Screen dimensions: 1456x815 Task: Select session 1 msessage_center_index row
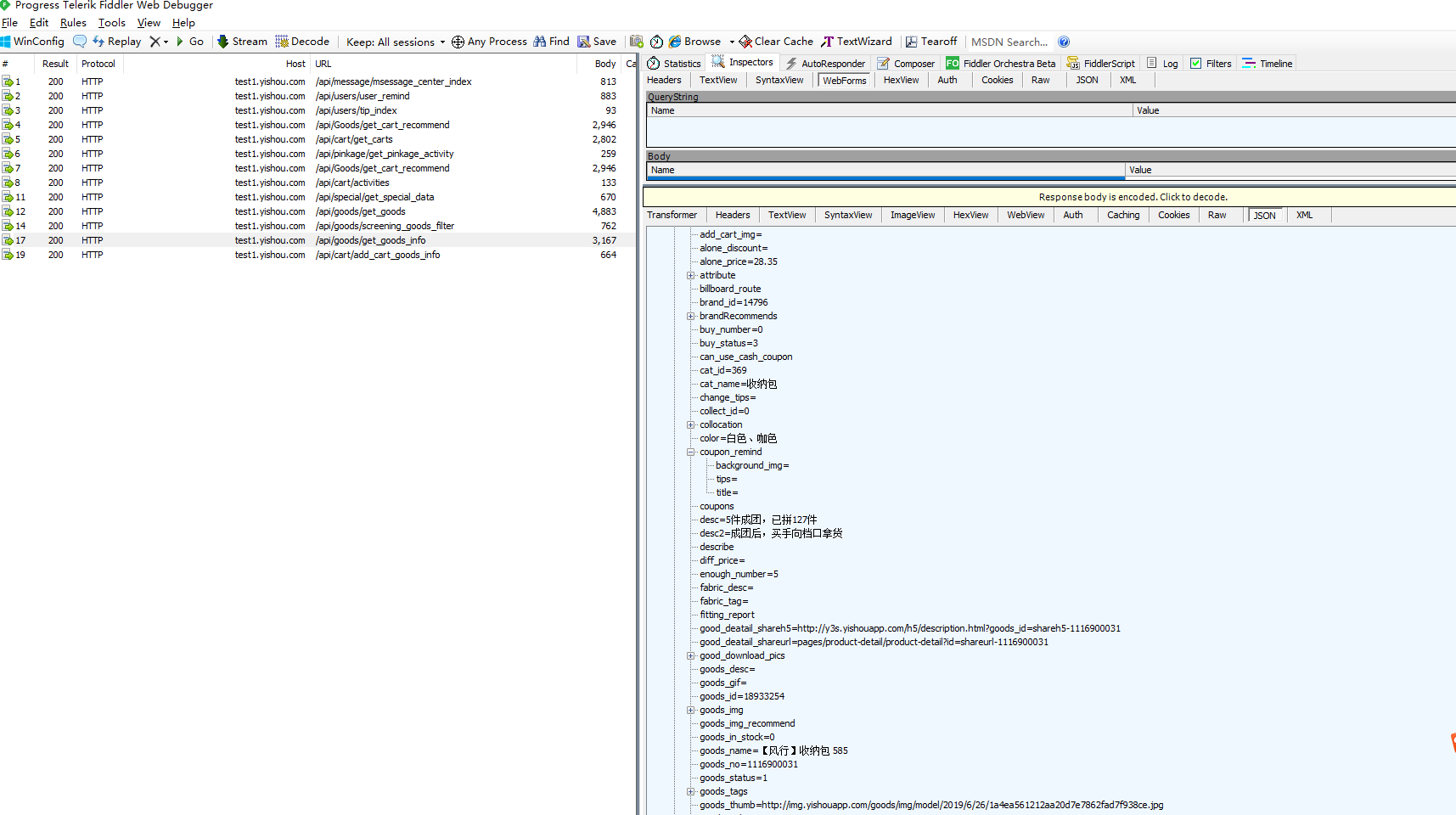318,82
